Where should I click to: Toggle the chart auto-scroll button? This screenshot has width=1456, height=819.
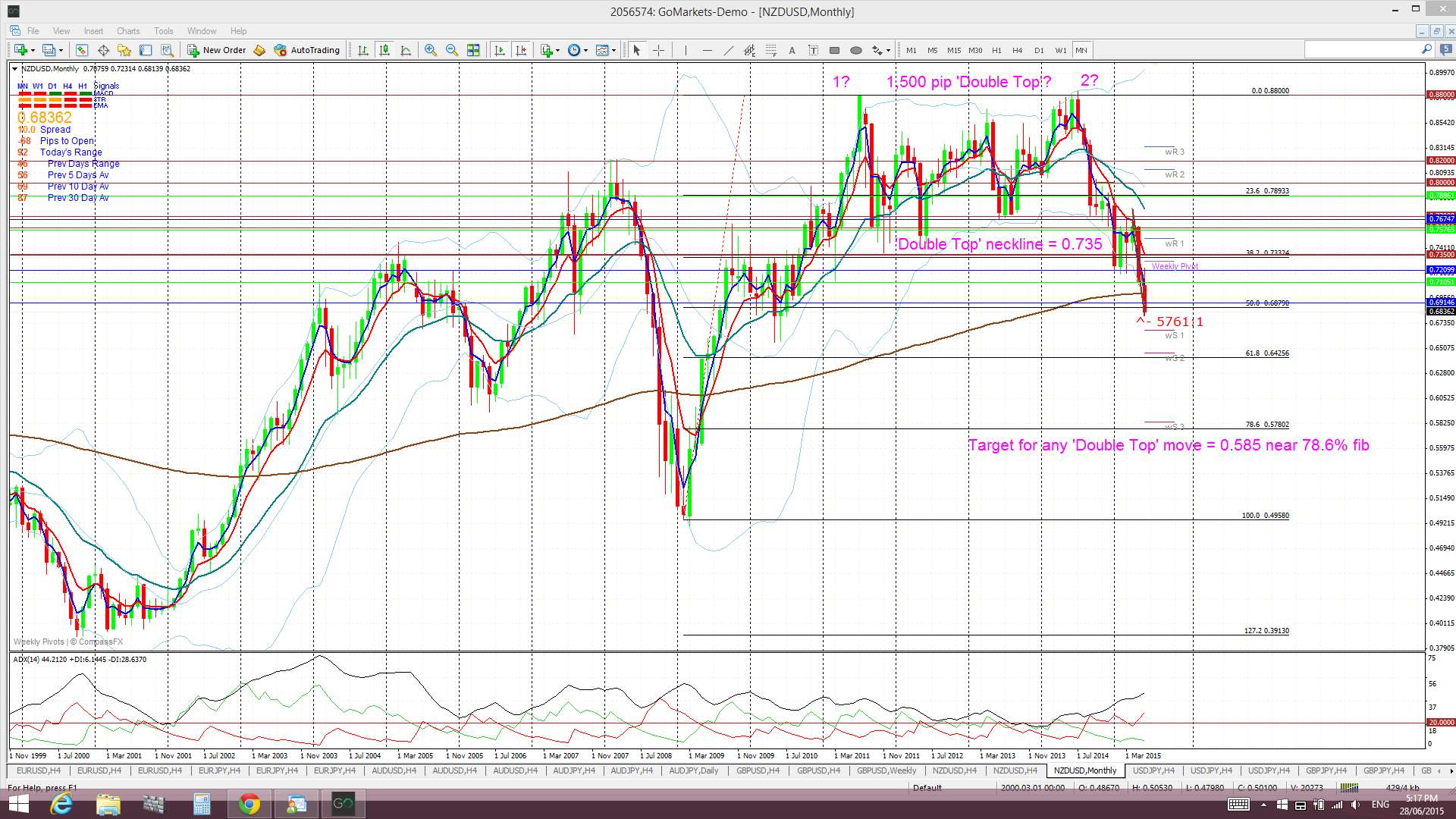pyautogui.click(x=499, y=50)
